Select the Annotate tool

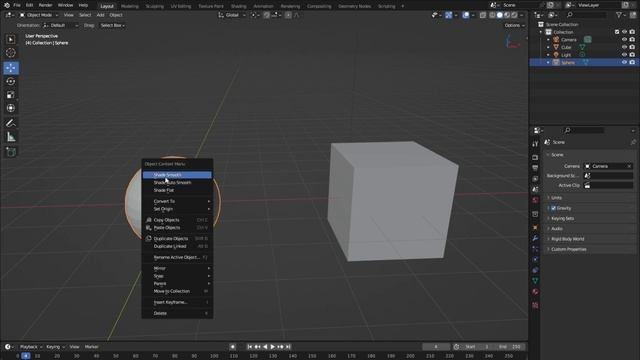11,123
